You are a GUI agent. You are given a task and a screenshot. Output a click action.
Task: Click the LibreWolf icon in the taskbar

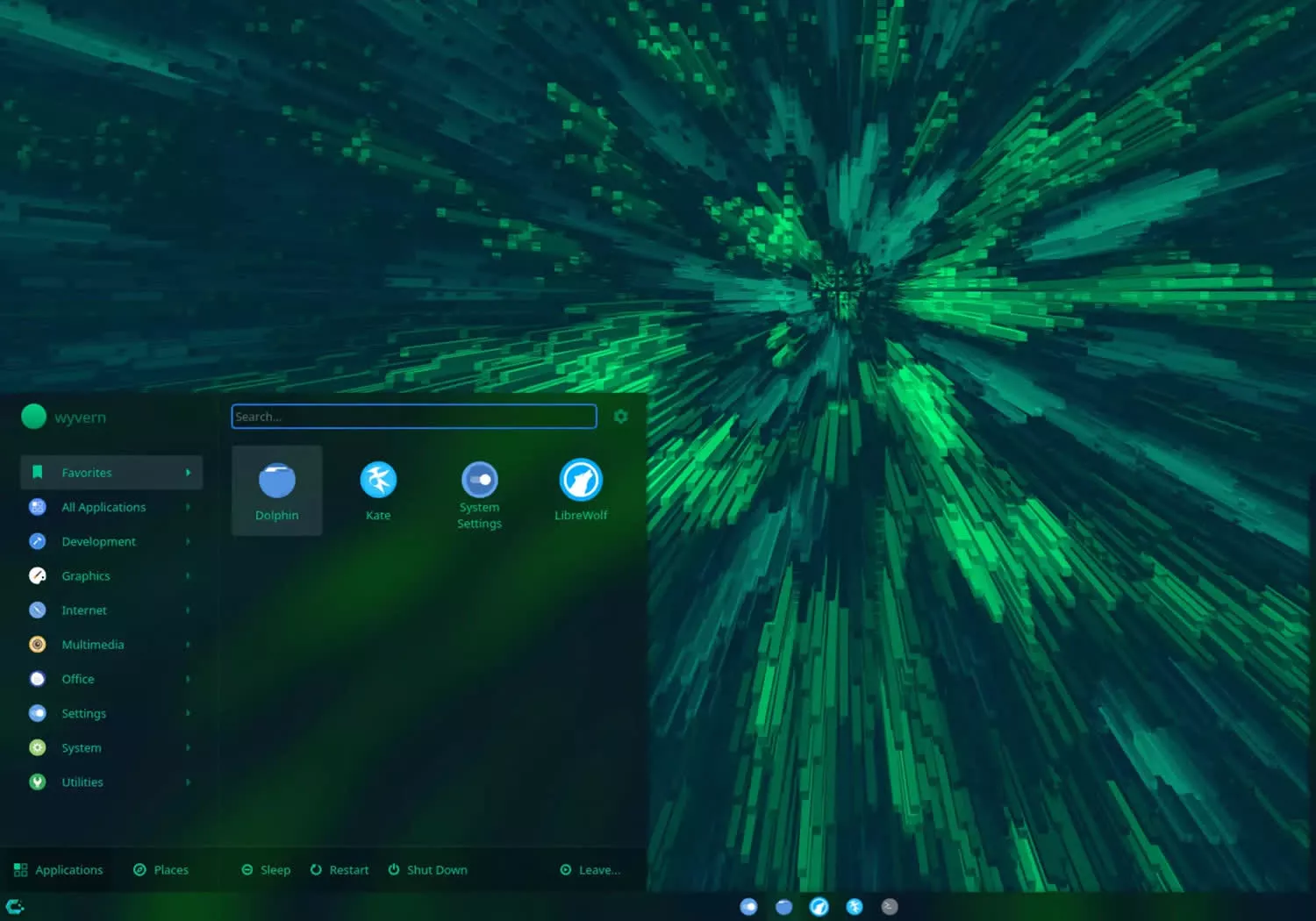pos(819,906)
